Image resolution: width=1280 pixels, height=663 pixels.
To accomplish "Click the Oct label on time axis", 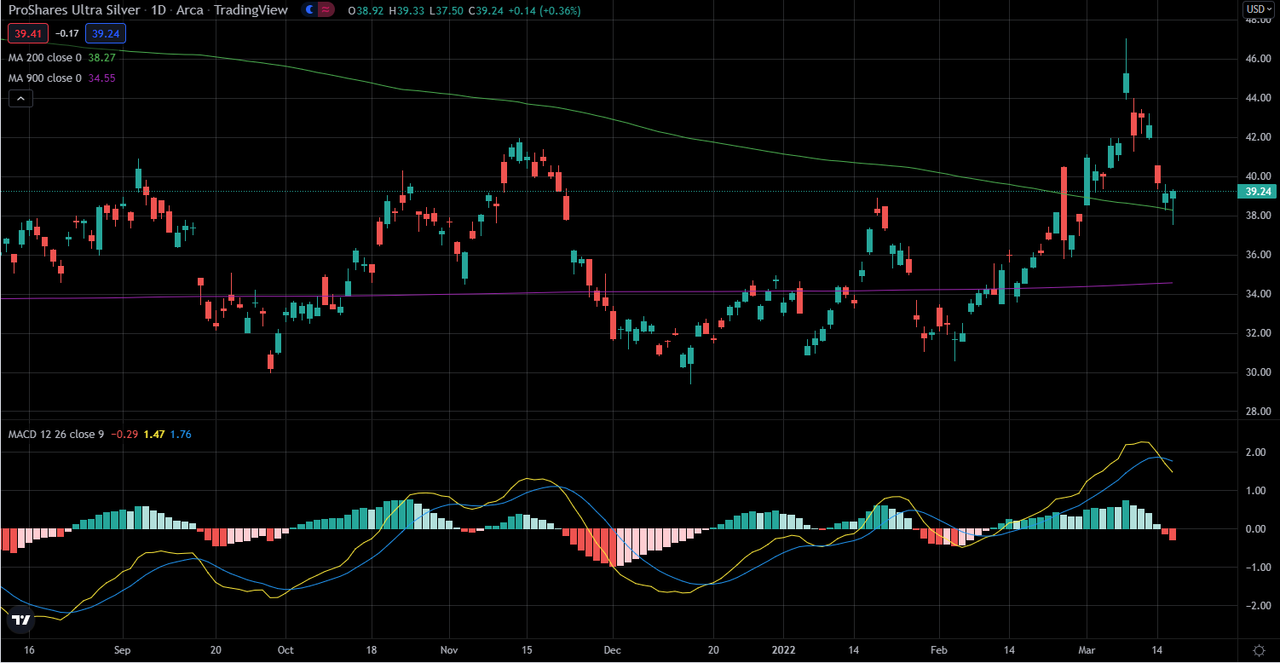I will (x=285, y=649).
